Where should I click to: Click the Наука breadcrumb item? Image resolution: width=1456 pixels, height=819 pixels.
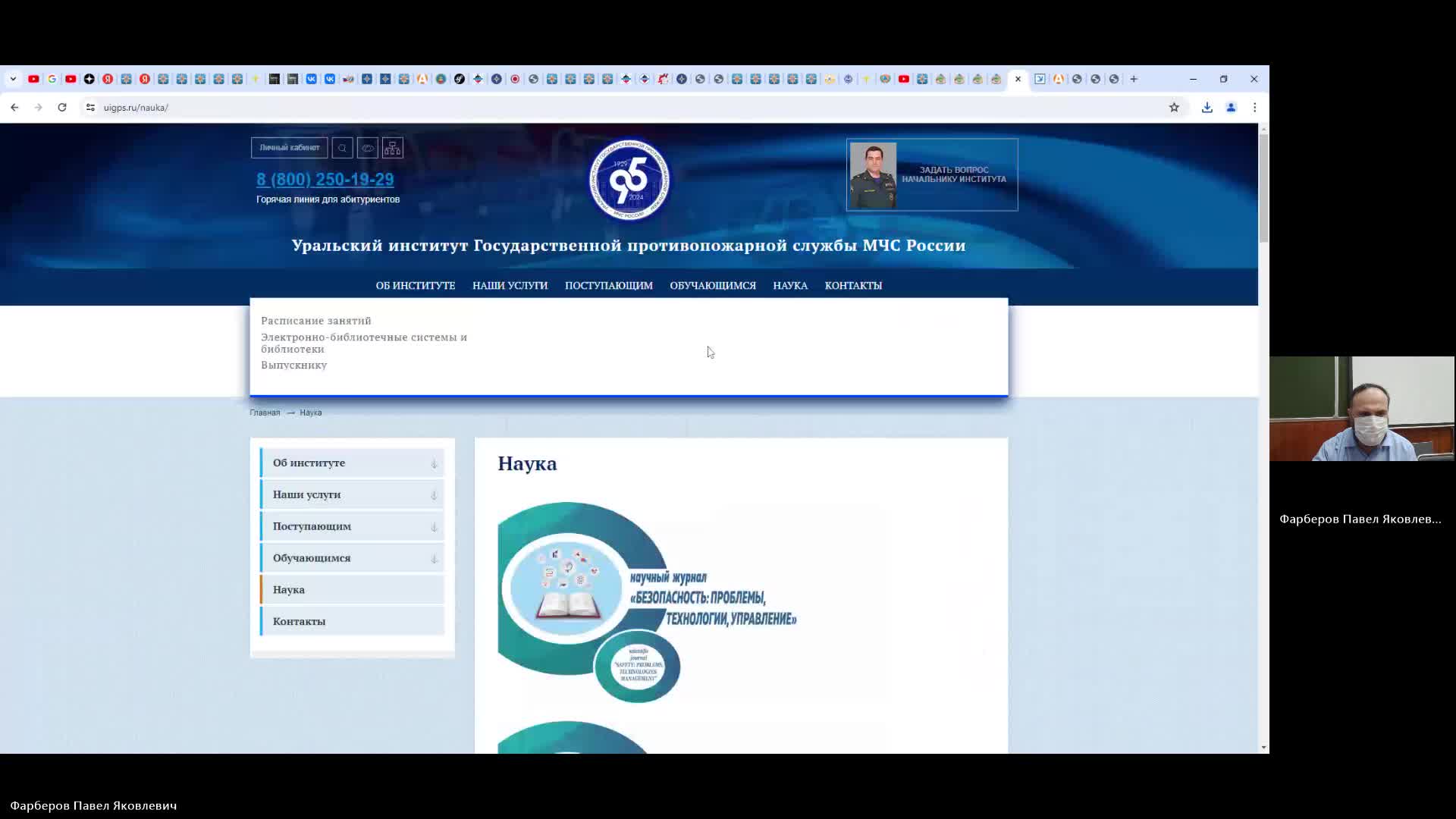(310, 413)
